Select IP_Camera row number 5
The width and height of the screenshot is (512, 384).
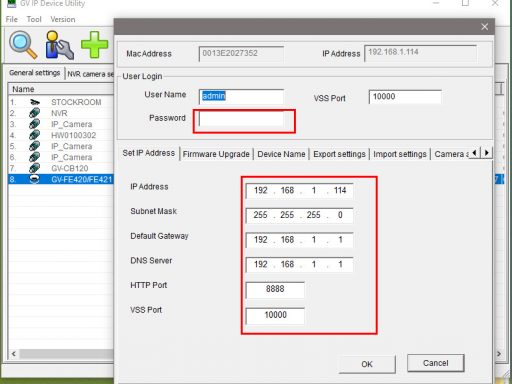click(x=61, y=146)
